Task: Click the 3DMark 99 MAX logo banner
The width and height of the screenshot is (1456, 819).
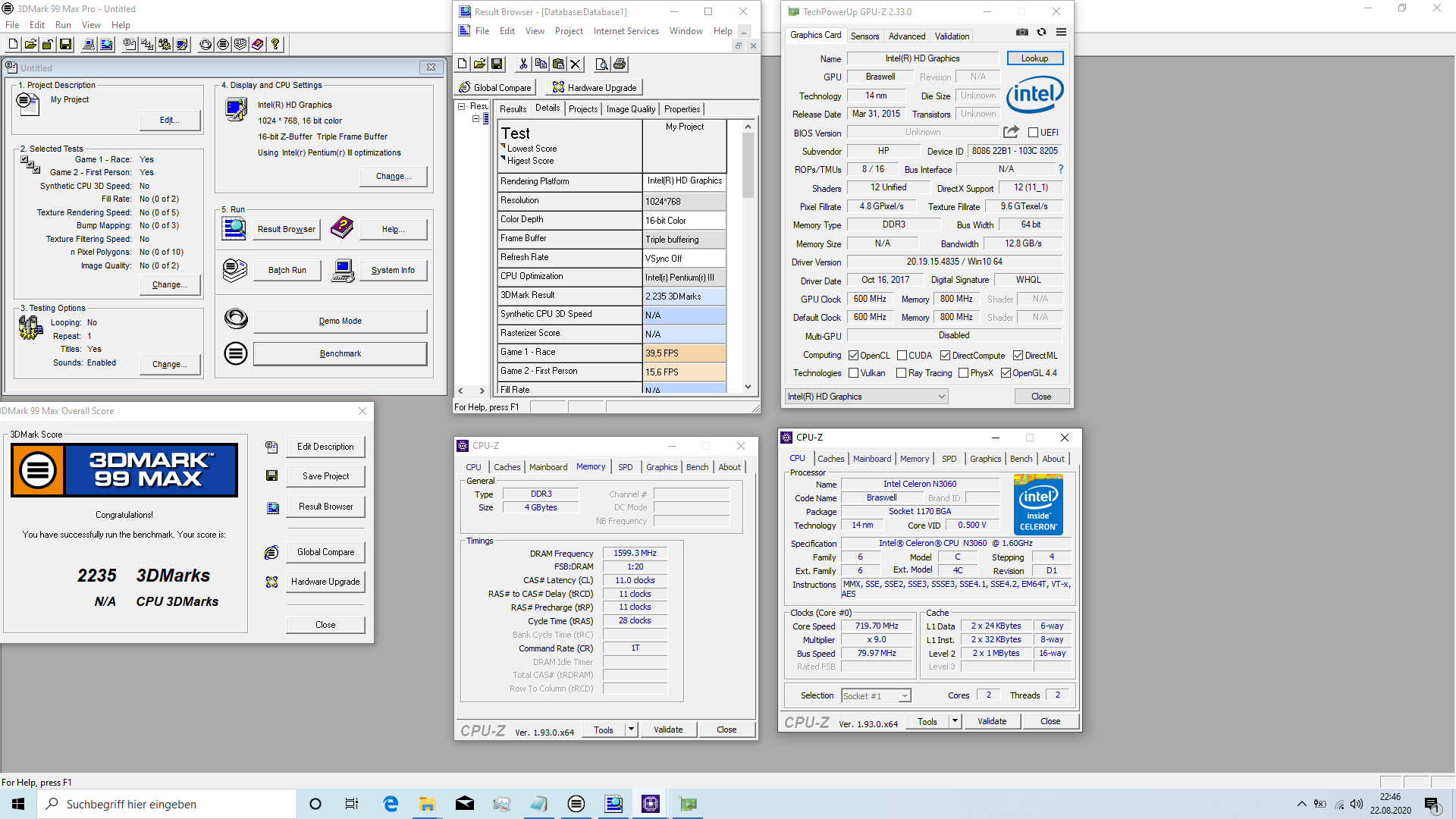Action: (124, 470)
